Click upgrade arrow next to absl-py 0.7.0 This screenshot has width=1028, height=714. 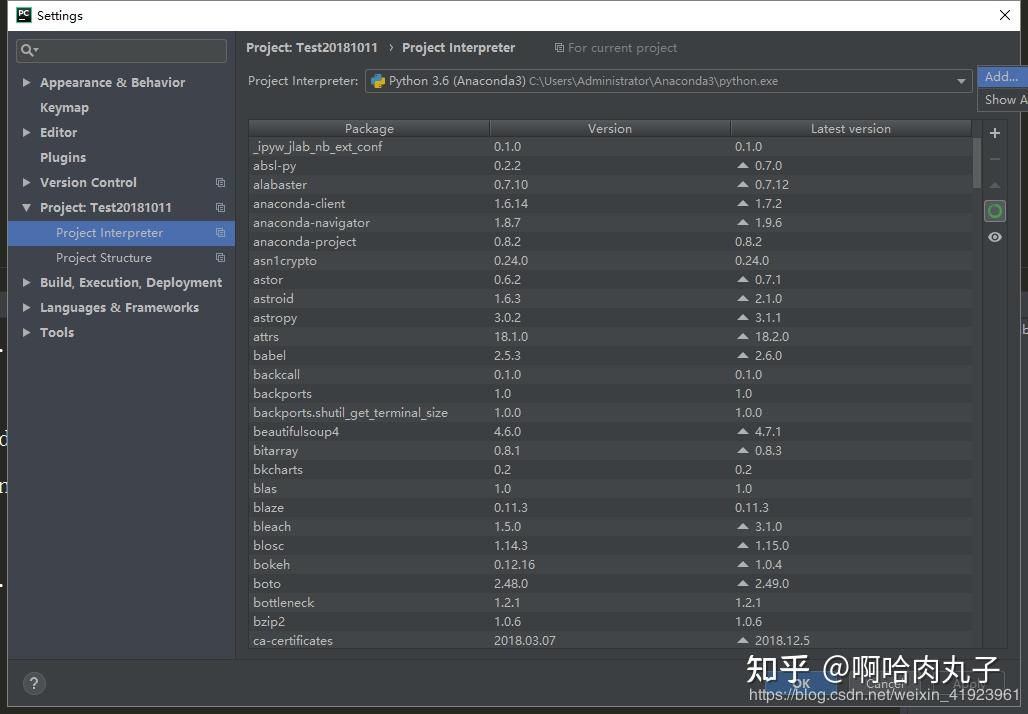point(742,165)
